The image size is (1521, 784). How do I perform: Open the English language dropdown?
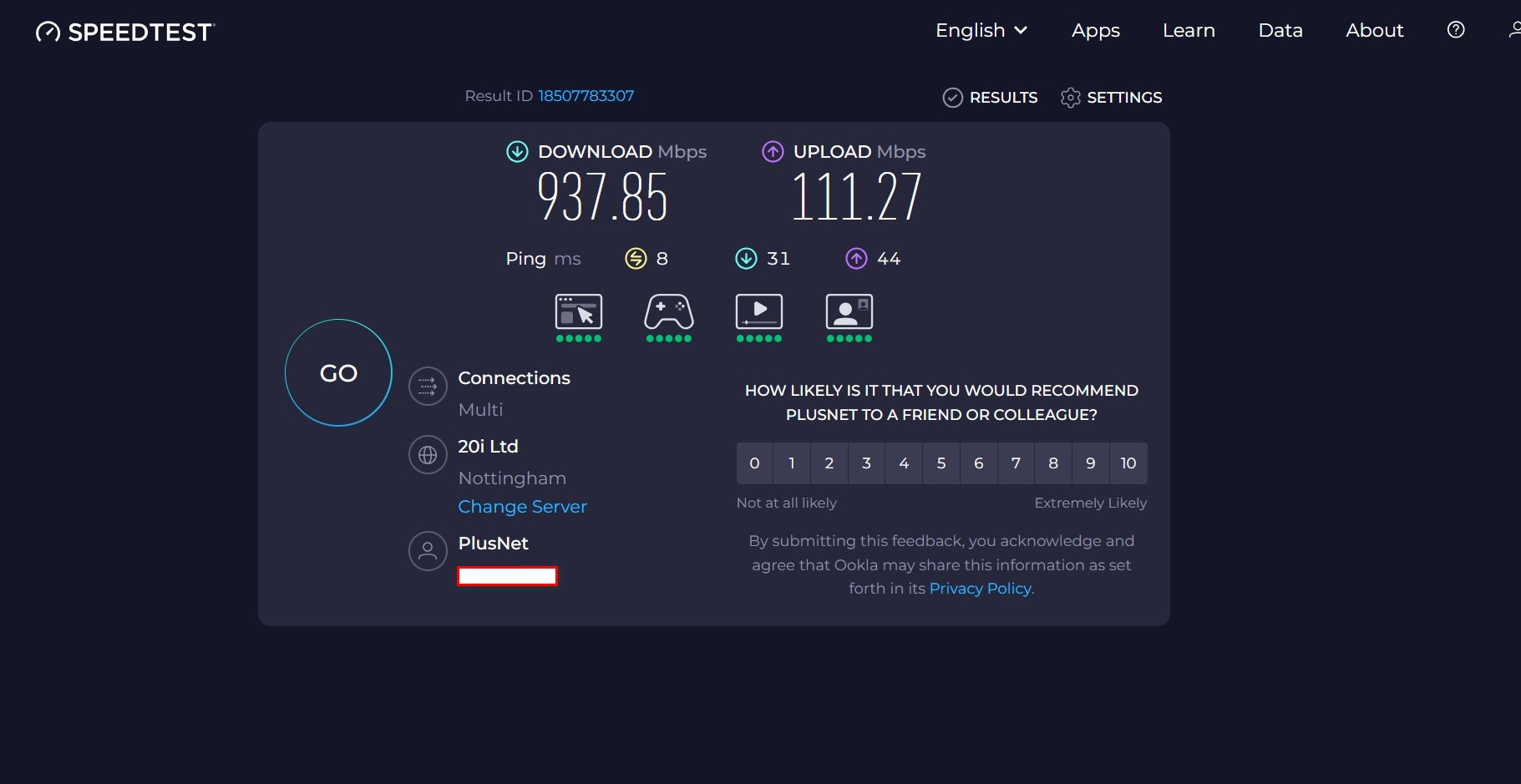(x=981, y=30)
